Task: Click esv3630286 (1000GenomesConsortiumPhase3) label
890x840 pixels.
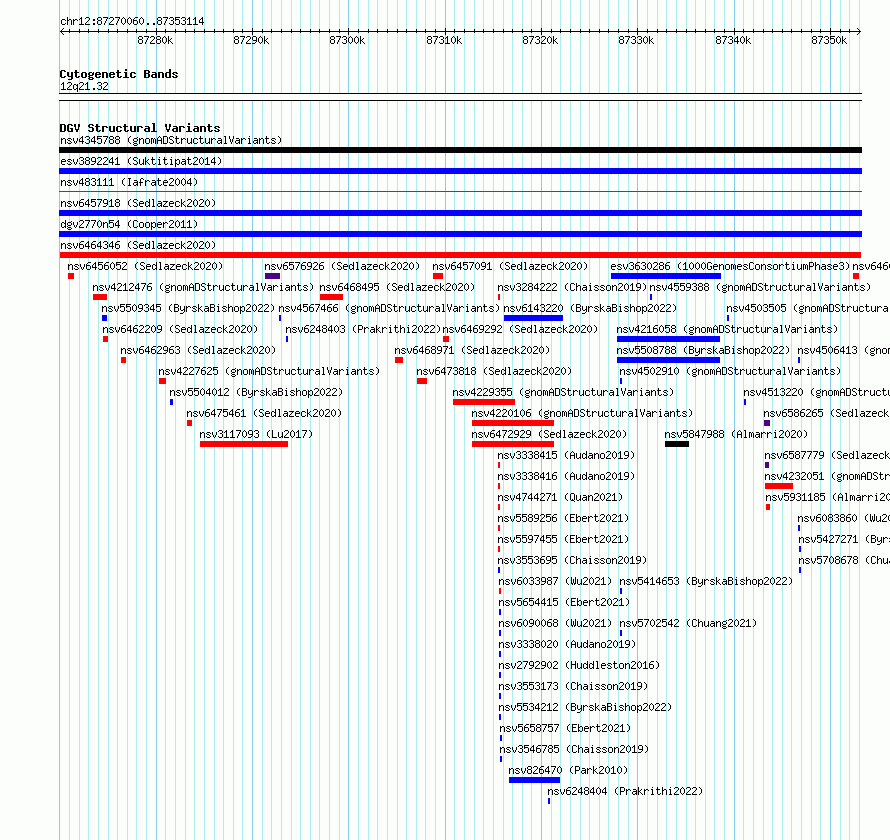Action: (731, 266)
